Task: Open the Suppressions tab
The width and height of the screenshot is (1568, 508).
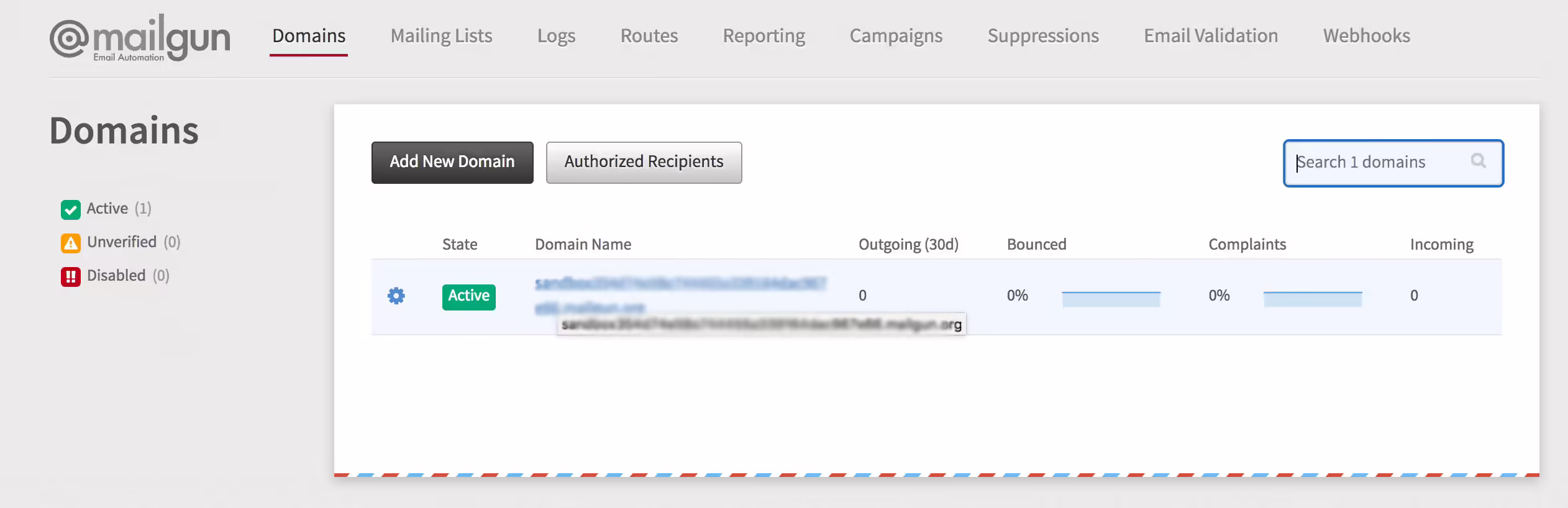Action: click(1043, 36)
